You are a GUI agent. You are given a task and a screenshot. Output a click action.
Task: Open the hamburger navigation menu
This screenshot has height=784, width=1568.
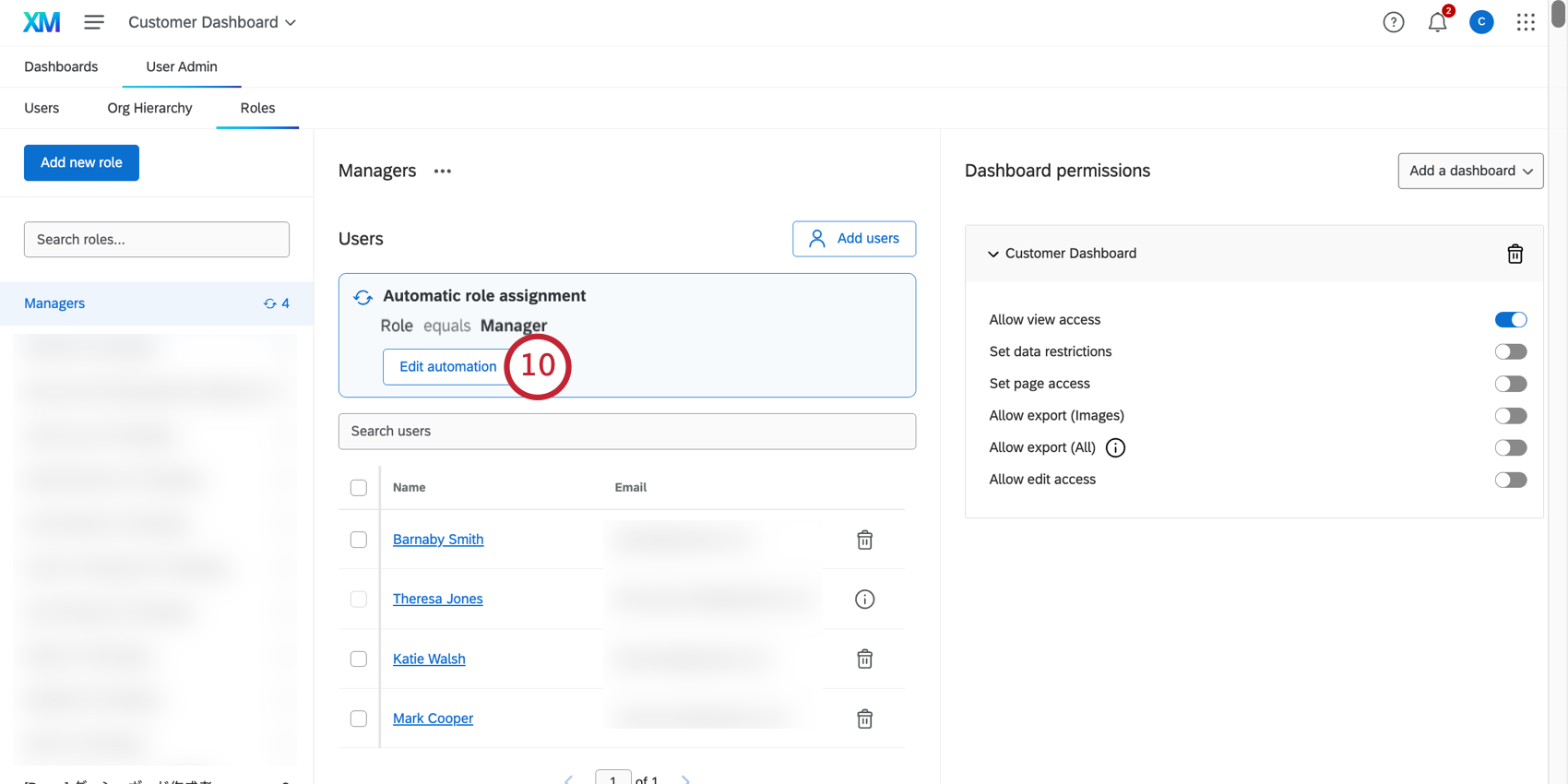[x=94, y=22]
